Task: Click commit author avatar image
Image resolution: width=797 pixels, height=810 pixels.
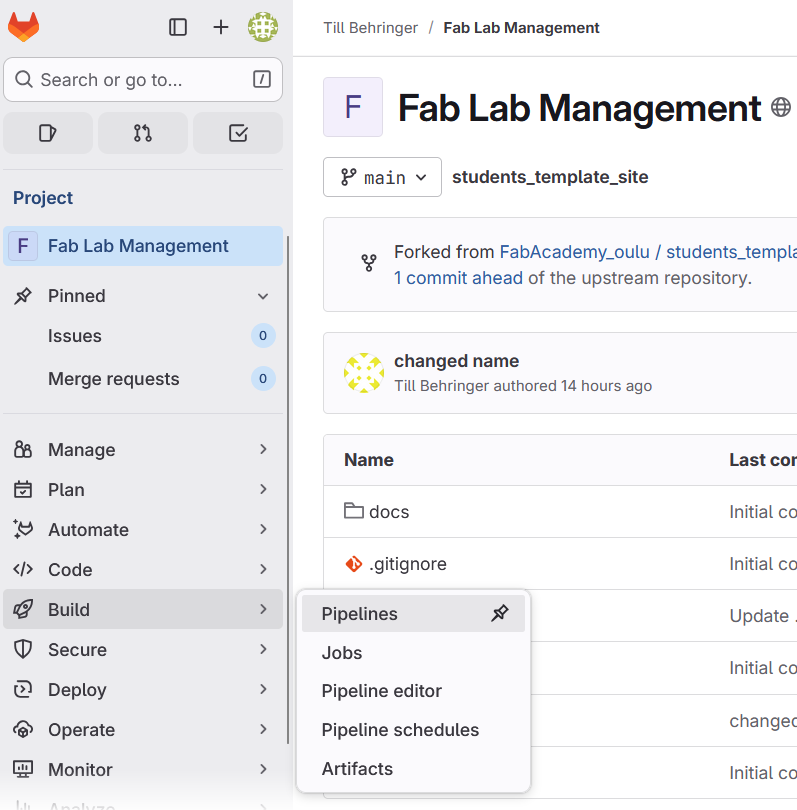Action: coord(364,373)
